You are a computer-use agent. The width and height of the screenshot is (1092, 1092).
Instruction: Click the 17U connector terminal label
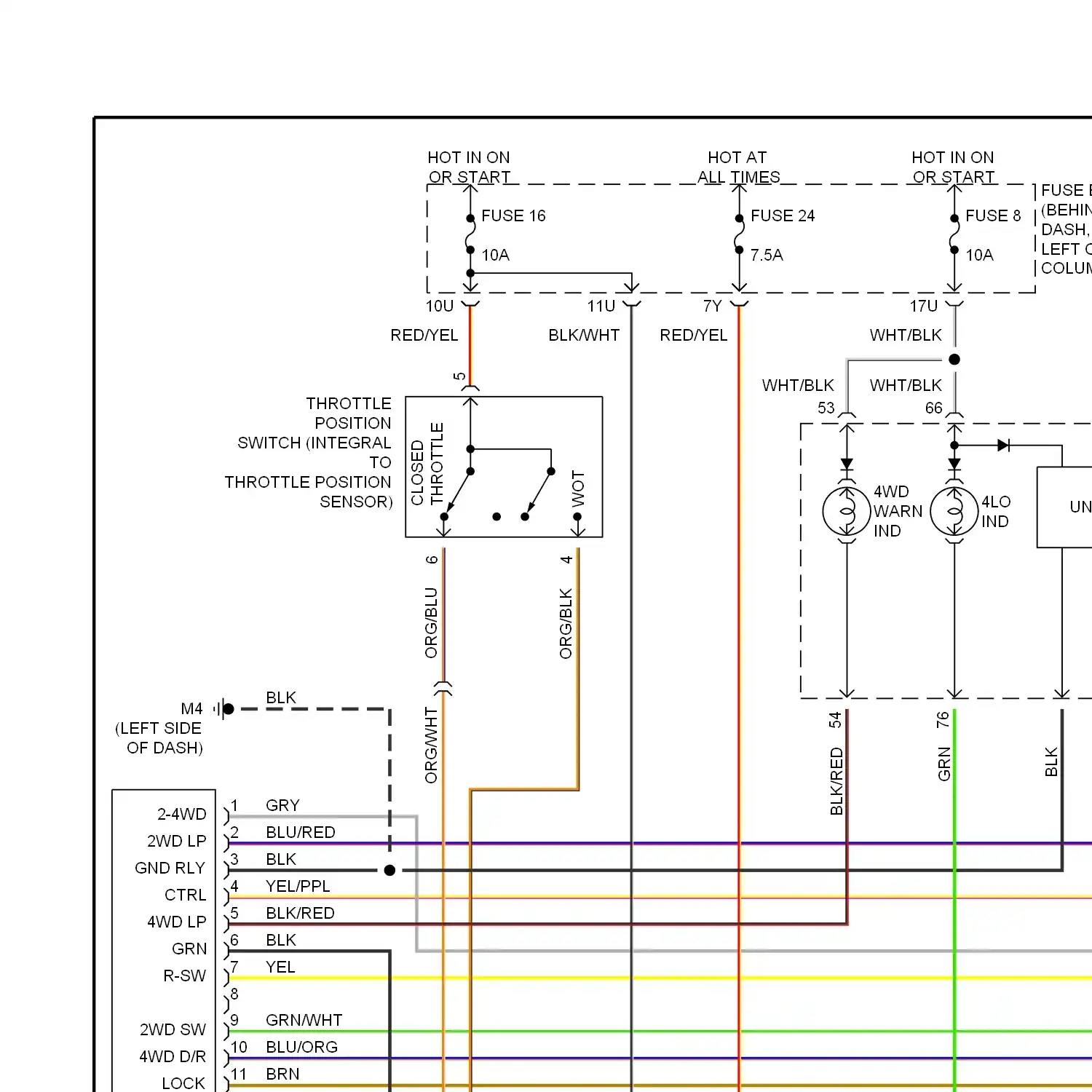(x=923, y=306)
